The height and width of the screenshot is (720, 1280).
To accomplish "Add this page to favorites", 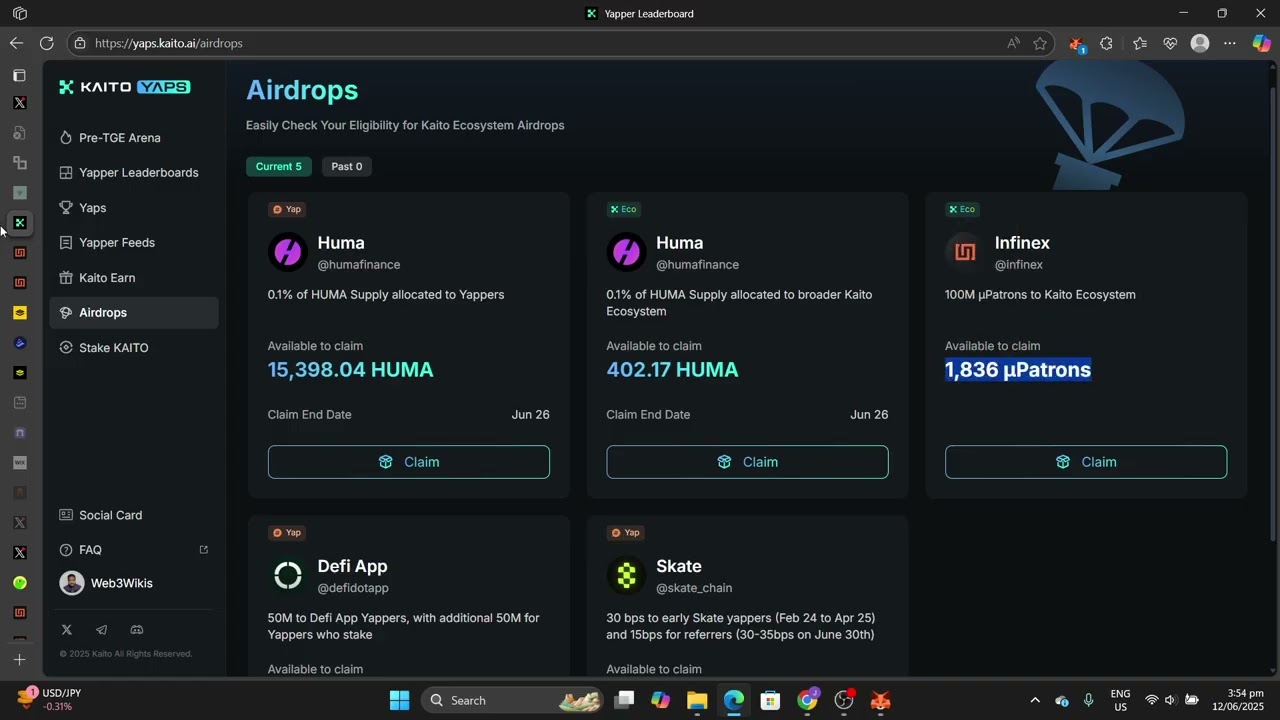I will click(x=1040, y=43).
